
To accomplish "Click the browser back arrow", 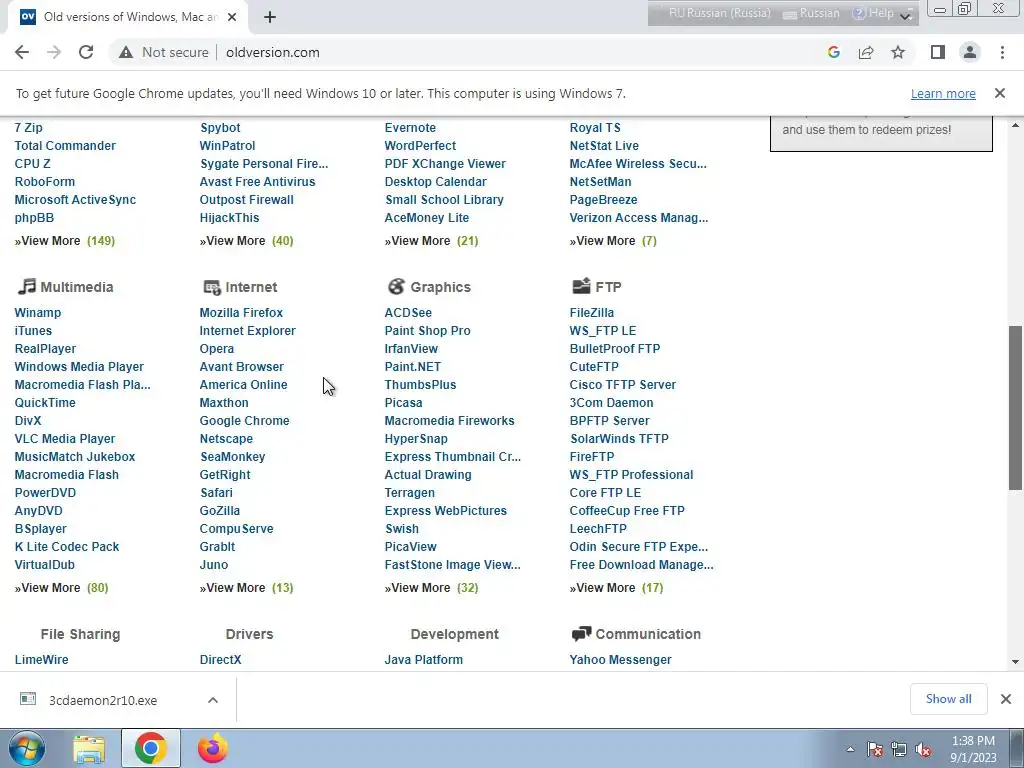I will click(22, 52).
